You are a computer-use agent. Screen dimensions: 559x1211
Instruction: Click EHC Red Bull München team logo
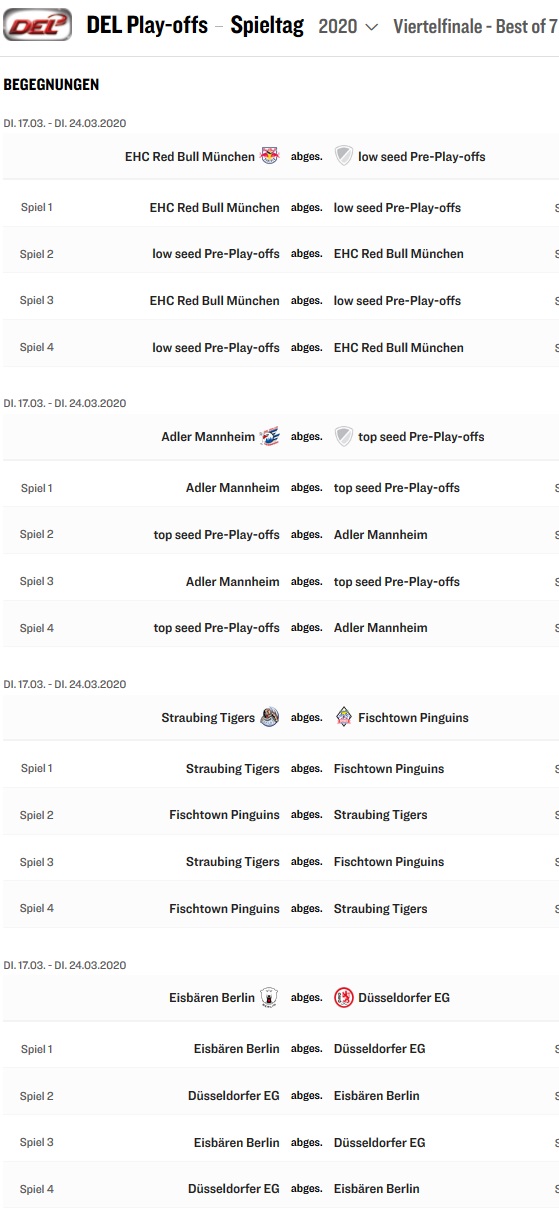click(269, 156)
